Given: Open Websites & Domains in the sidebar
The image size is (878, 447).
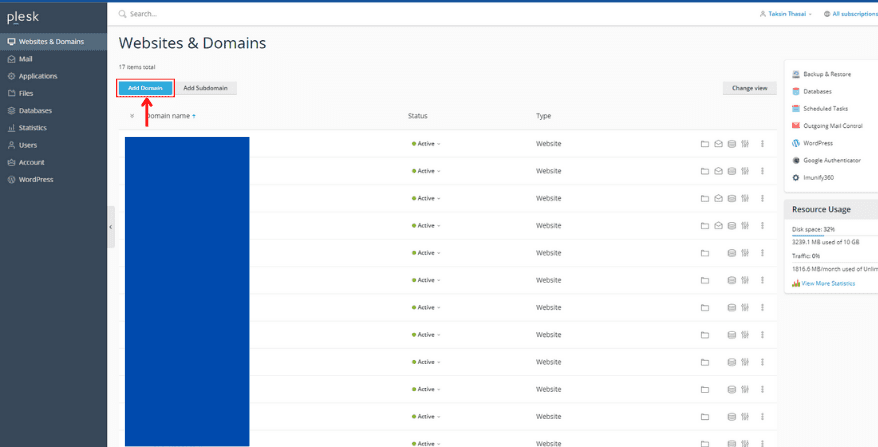Looking at the screenshot, I should [x=53, y=41].
